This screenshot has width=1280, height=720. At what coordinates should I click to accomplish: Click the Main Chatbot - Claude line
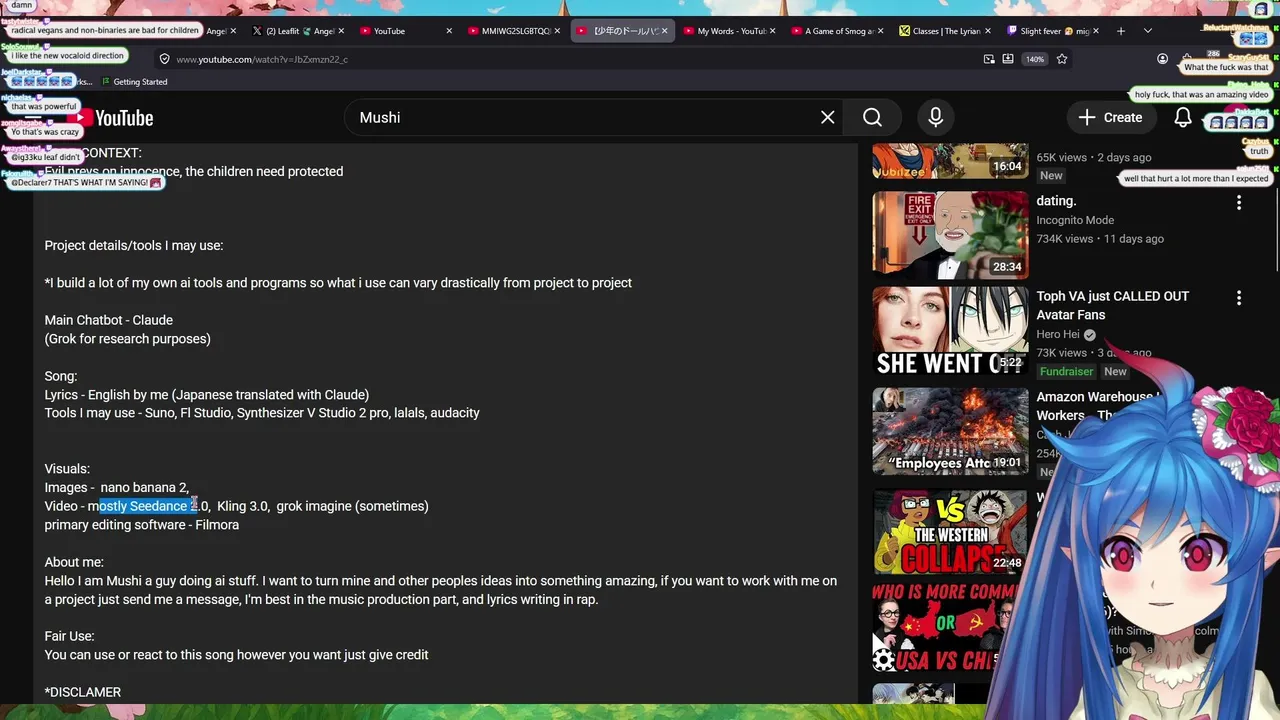pos(108,320)
